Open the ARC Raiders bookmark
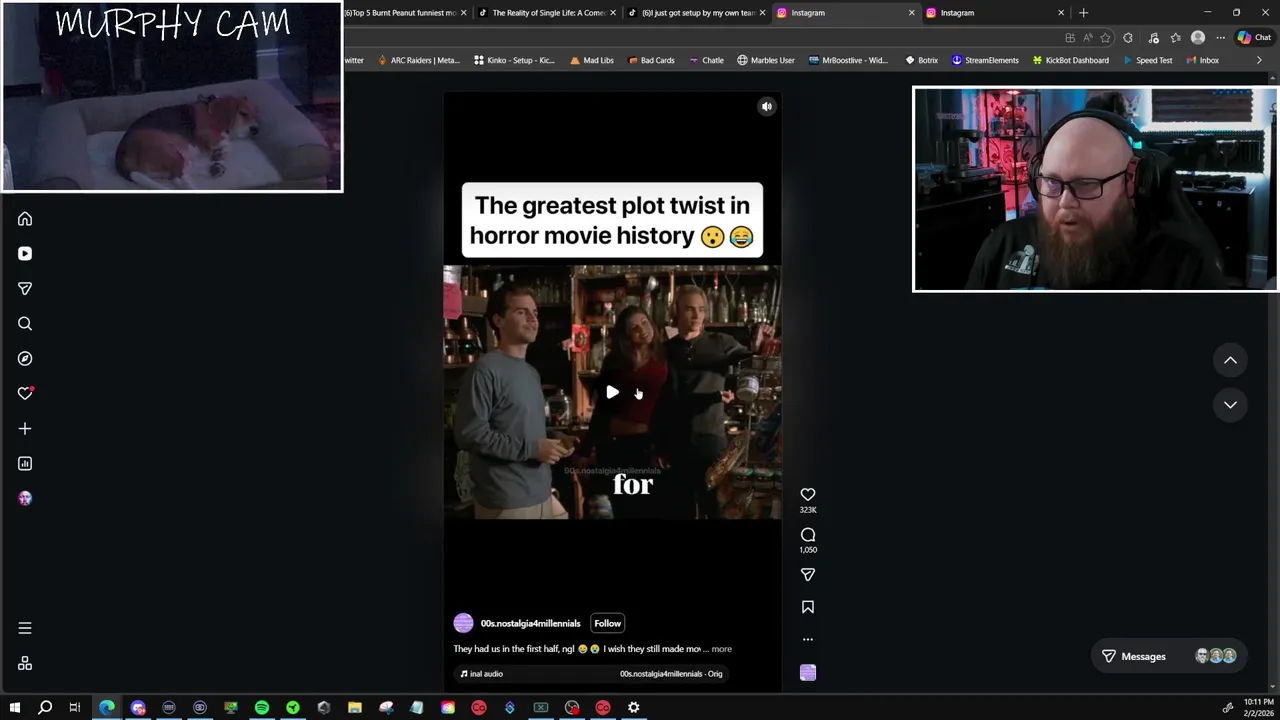 418,60
